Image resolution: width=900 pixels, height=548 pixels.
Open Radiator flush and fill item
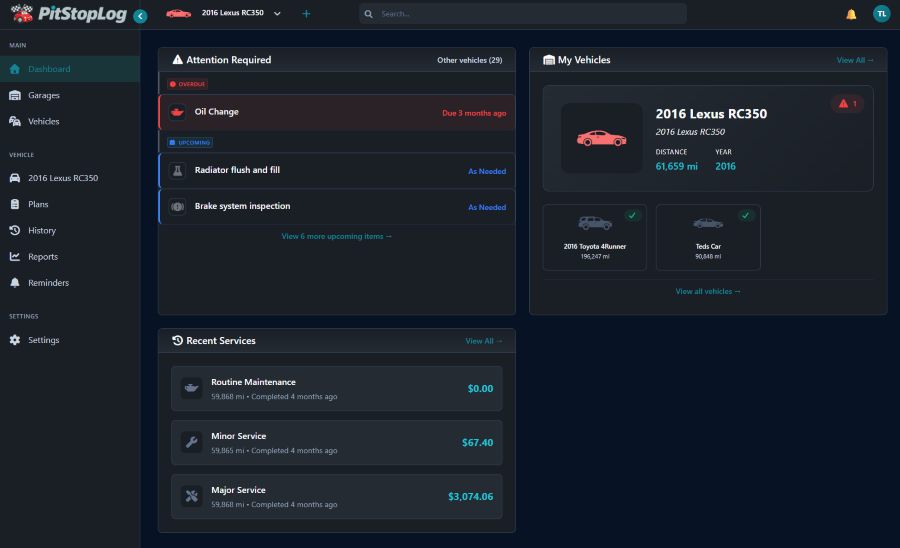coord(337,170)
